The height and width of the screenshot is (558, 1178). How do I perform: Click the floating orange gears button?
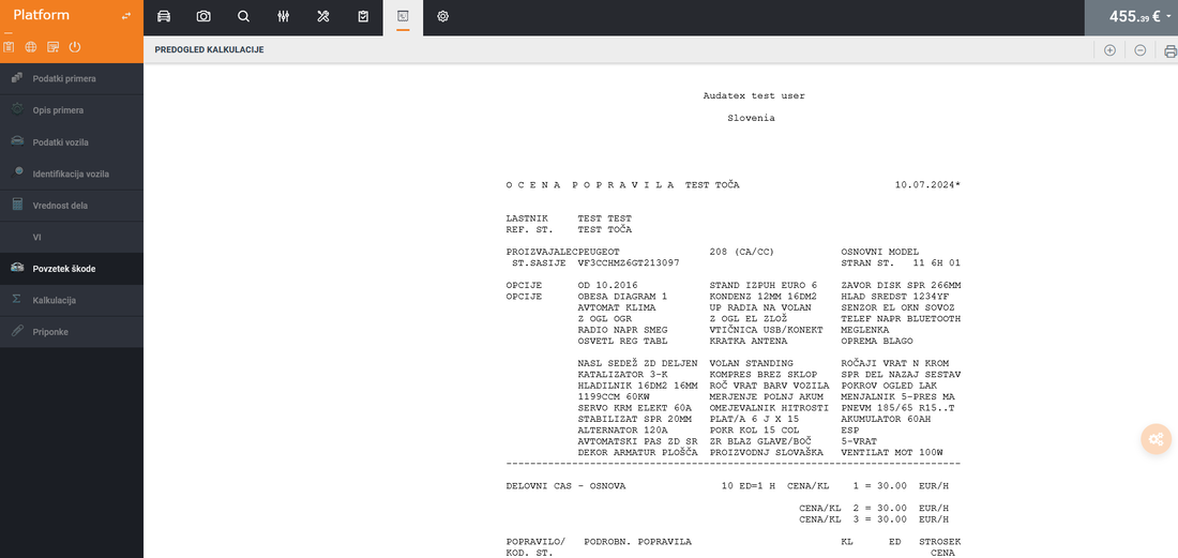(1156, 439)
